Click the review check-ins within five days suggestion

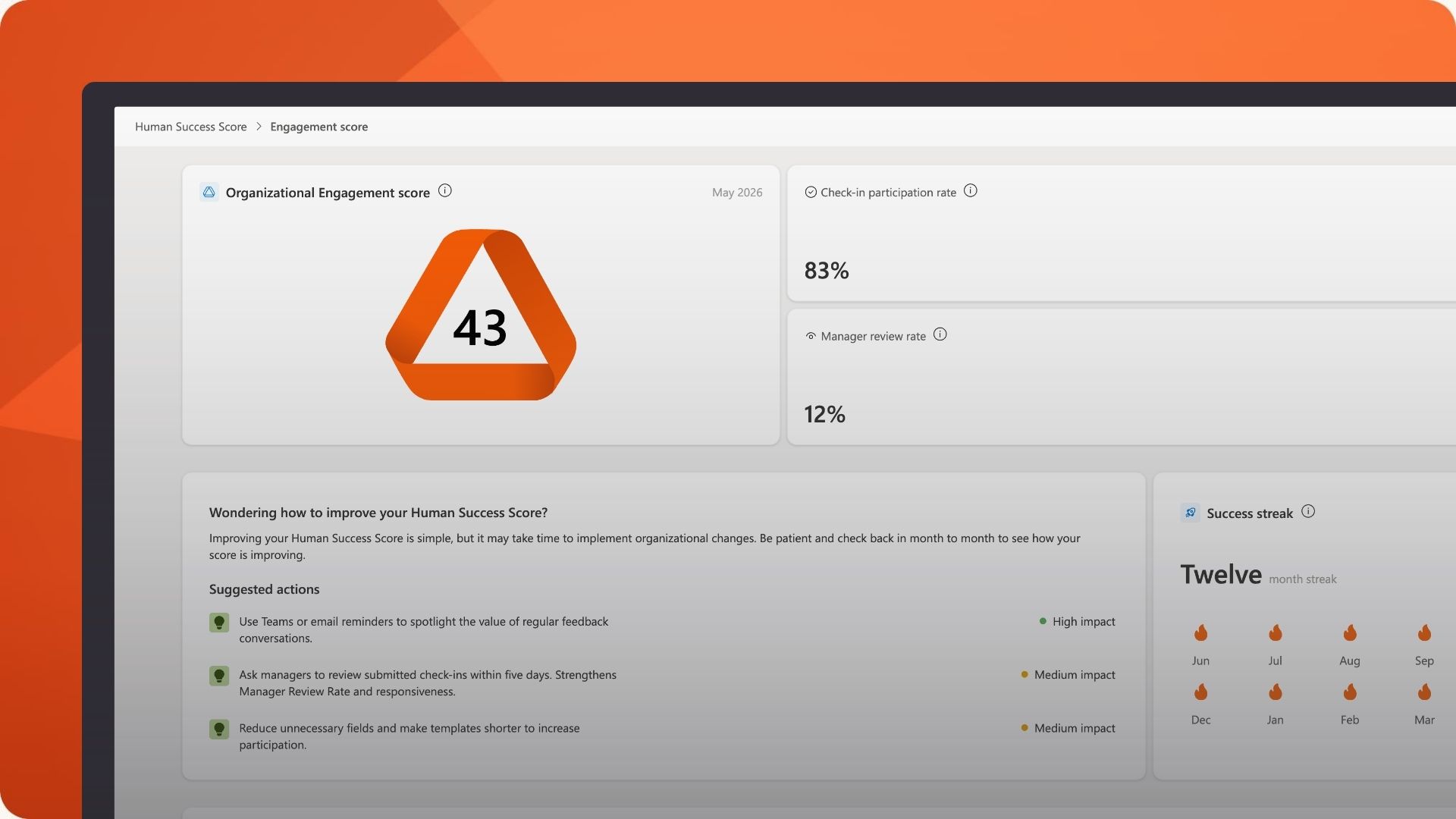(428, 682)
